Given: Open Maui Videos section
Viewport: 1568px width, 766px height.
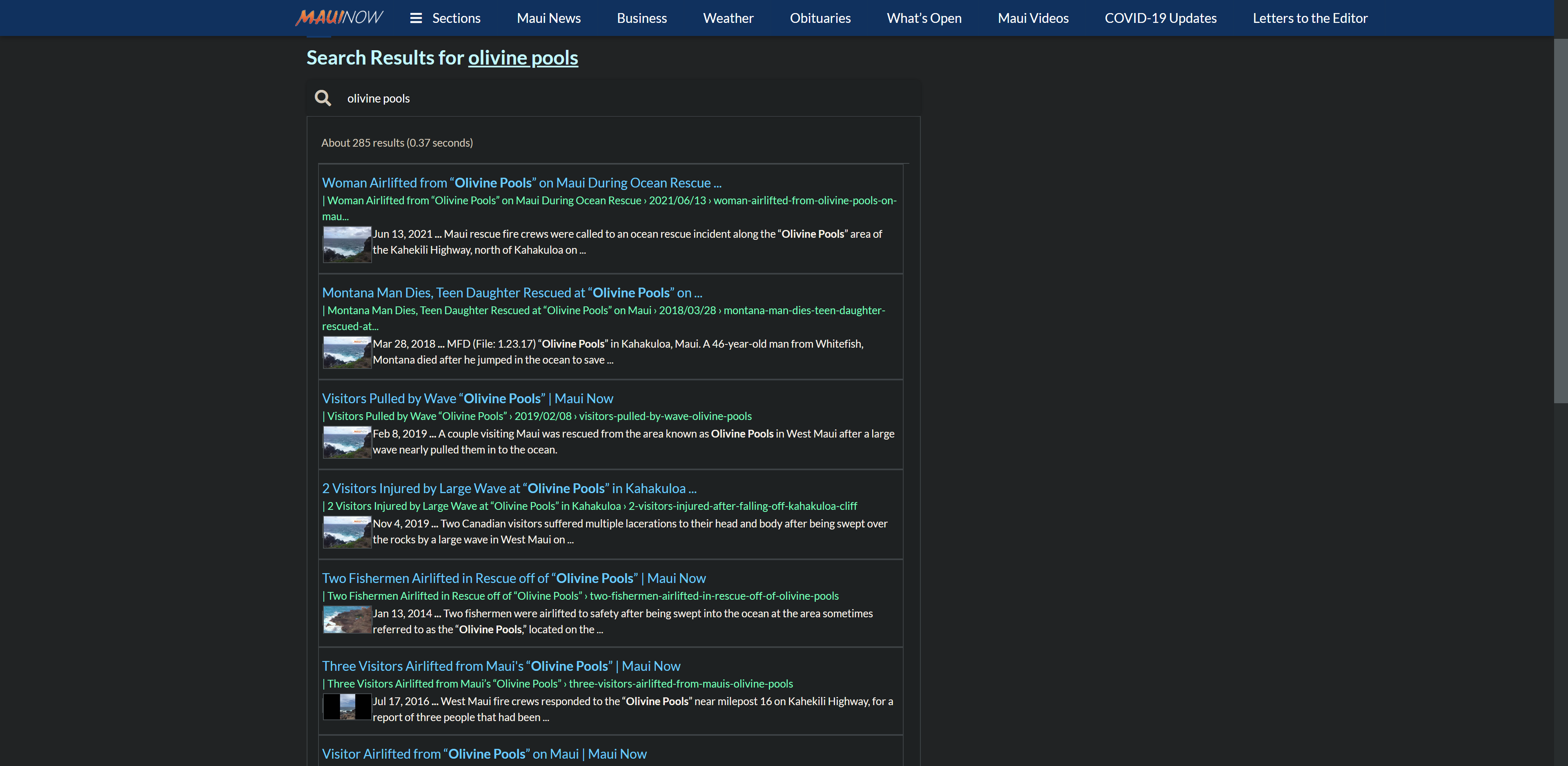Looking at the screenshot, I should [1033, 18].
